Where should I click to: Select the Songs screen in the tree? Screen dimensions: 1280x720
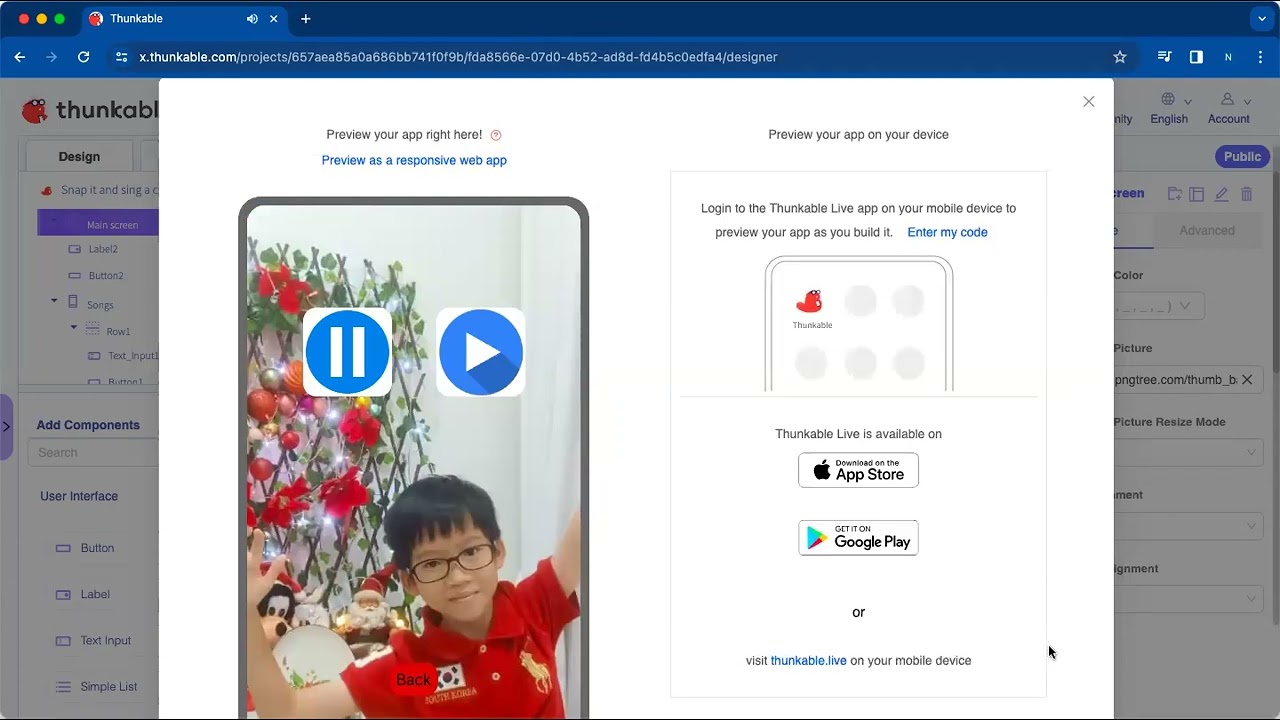click(x=100, y=305)
